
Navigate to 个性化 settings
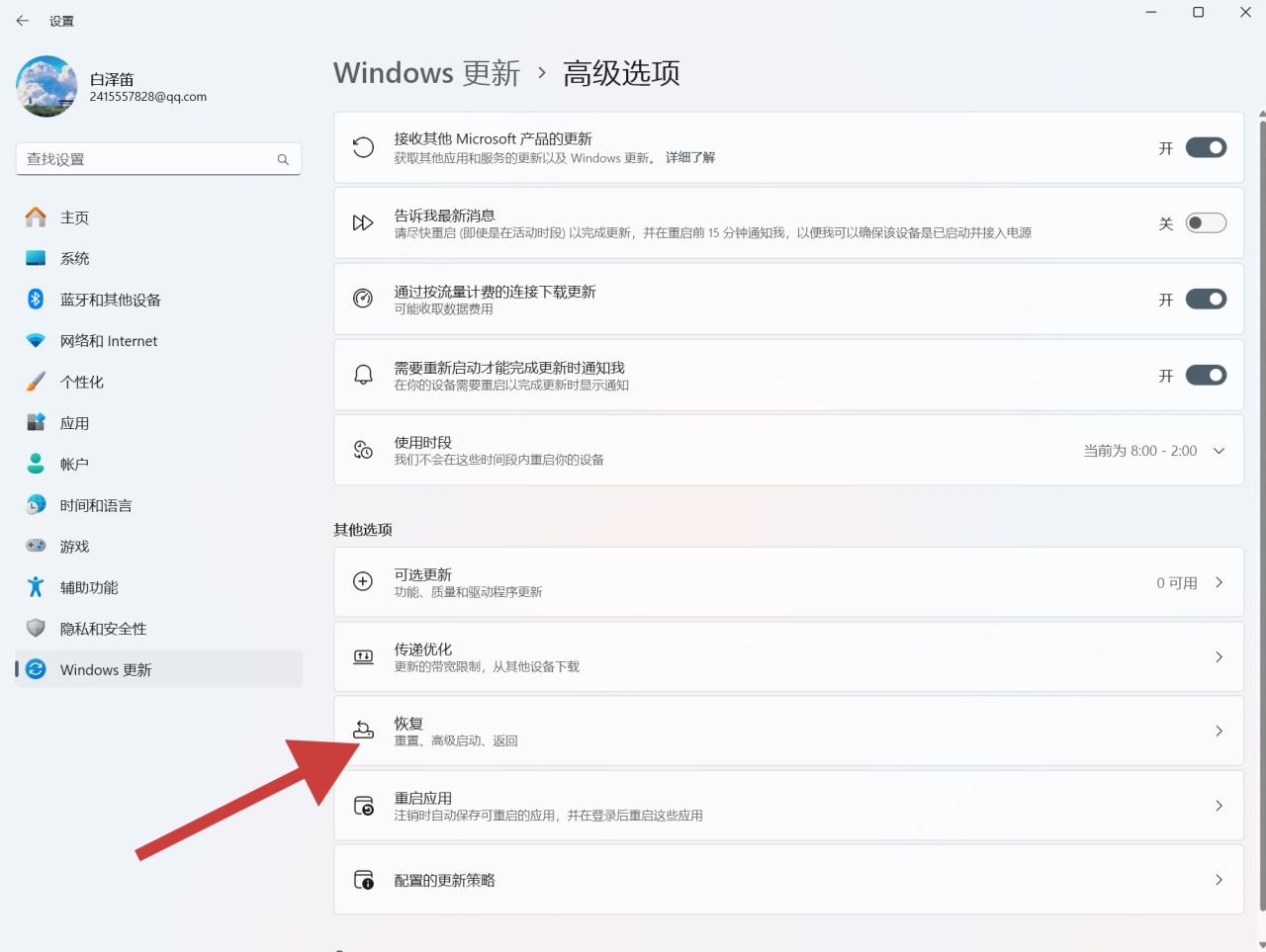pyautogui.click(x=158, y=382)
